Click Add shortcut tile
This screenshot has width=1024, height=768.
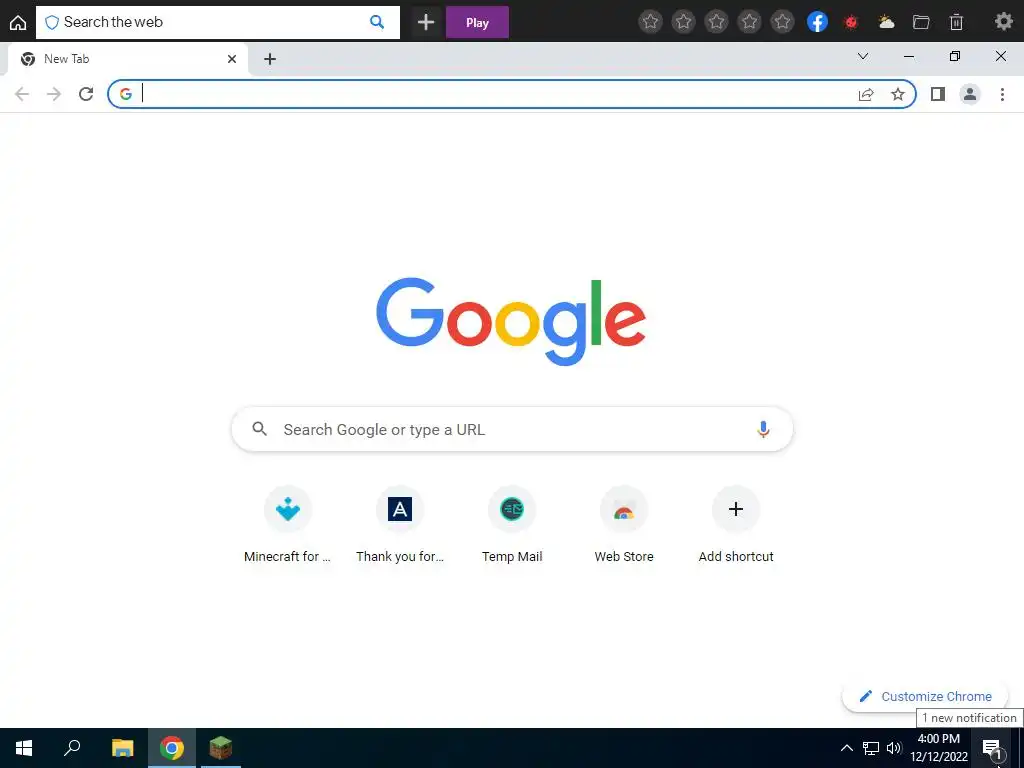click(736, 526)
